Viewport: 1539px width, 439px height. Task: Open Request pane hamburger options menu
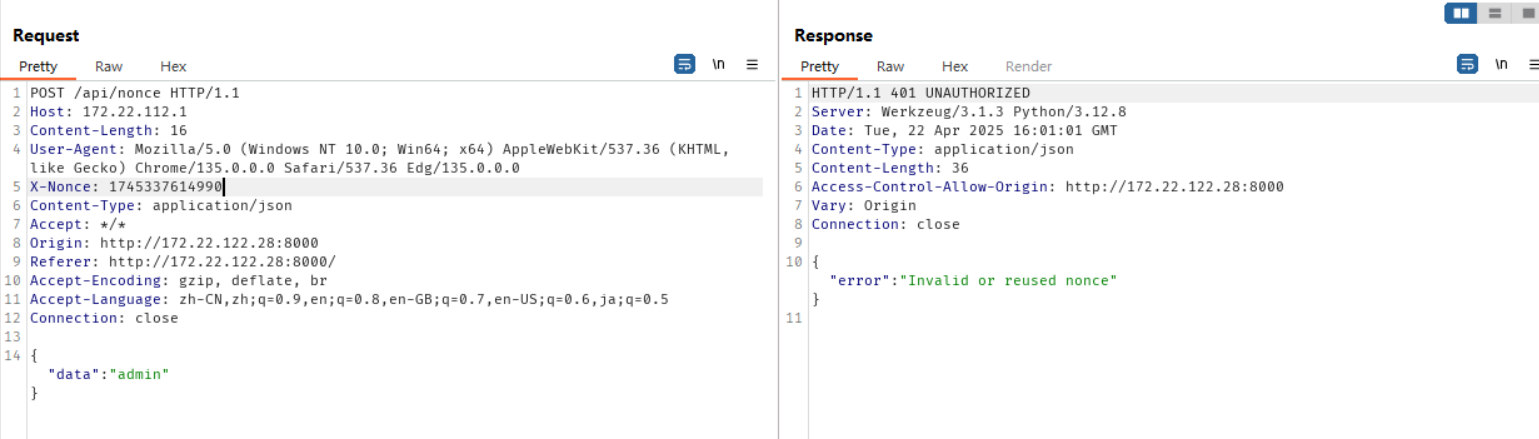tap(752, 64)
